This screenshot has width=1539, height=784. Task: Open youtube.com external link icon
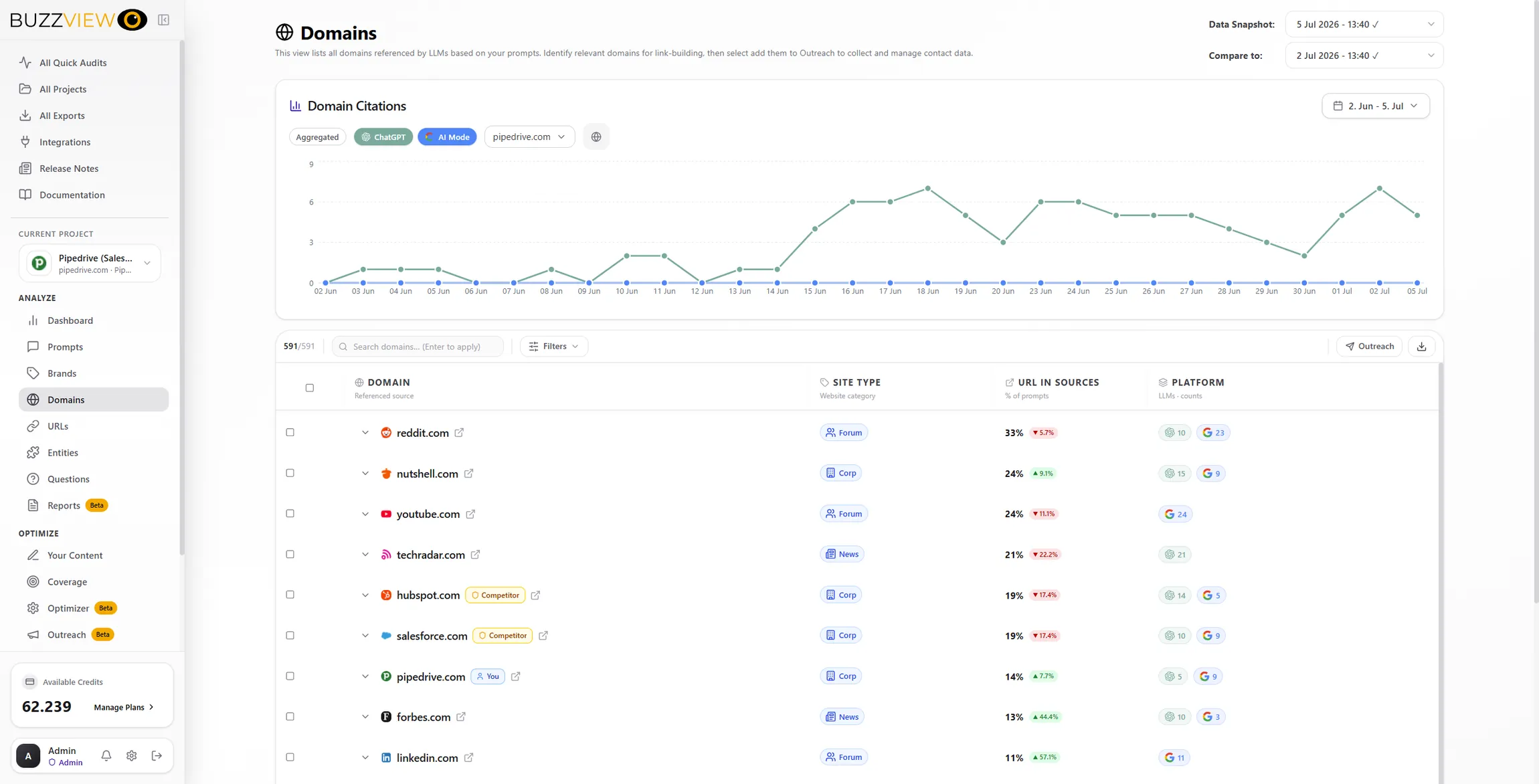470,514
